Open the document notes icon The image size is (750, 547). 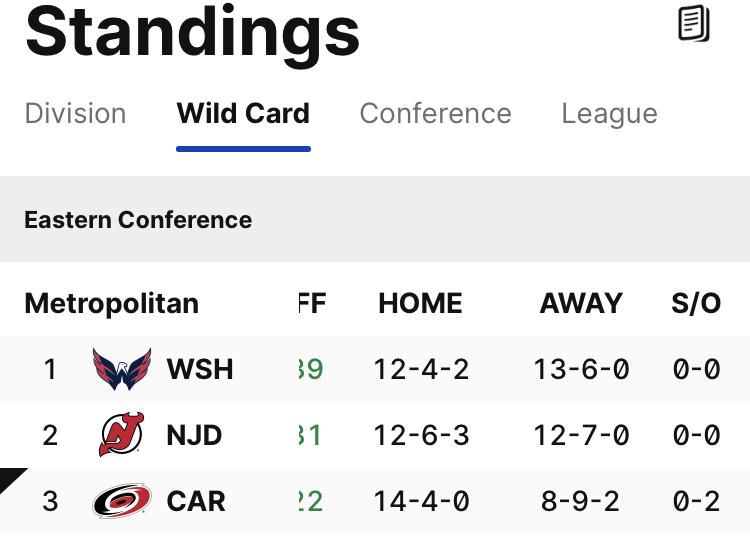[694, 23]
